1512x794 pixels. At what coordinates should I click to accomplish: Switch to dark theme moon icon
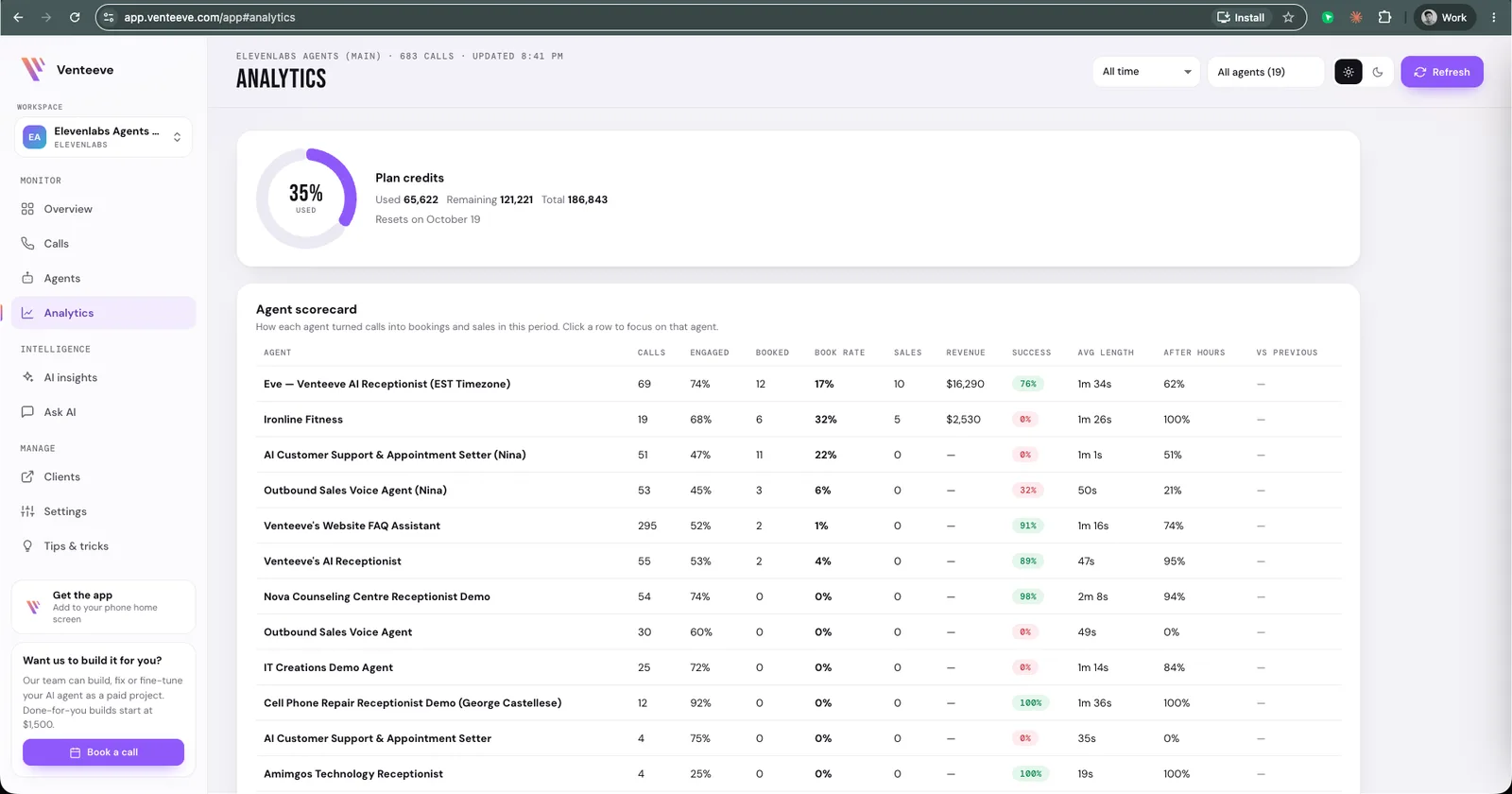tap(1378, 72)
